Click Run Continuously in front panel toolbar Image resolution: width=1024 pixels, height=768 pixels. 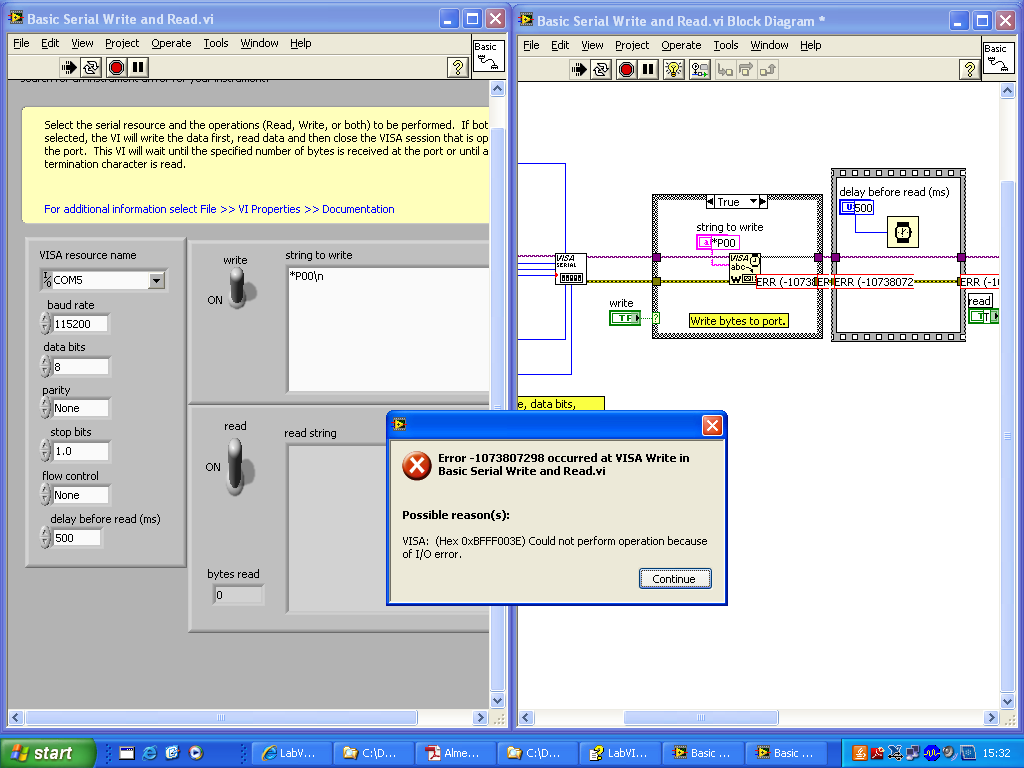coord(91,67)
